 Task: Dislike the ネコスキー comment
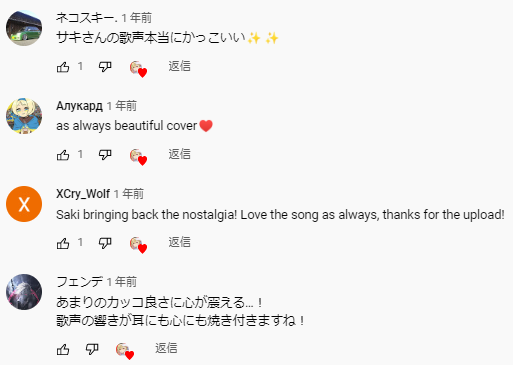[x=105, y=67]
